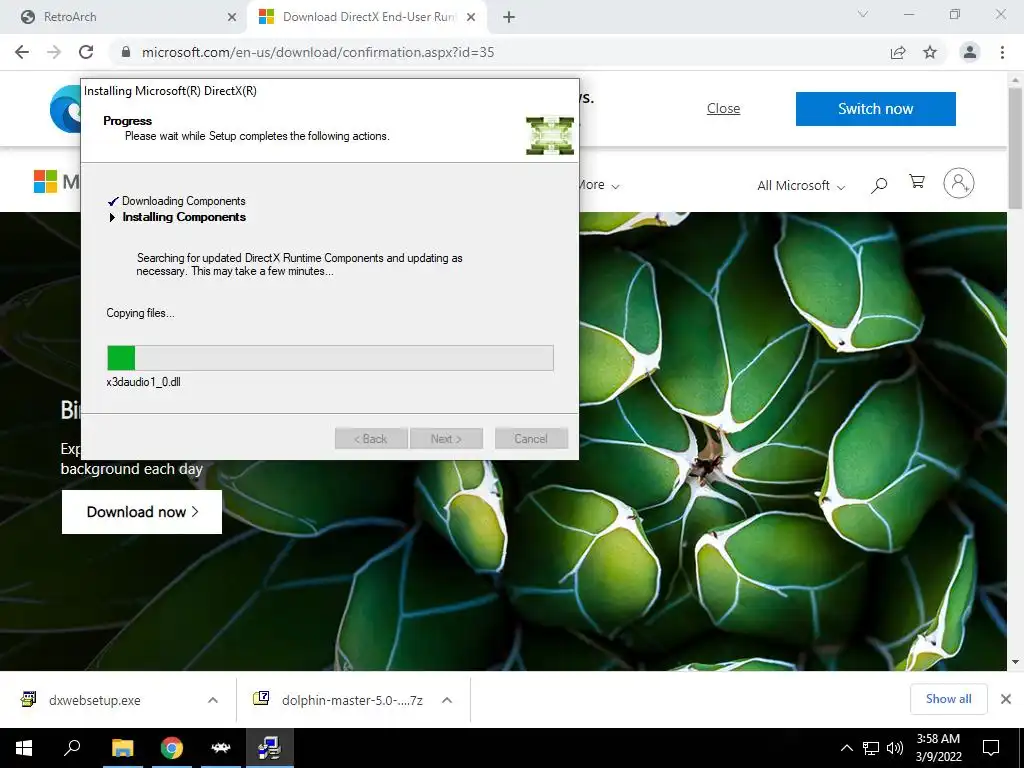Close the RetroArch tab
The image size is (1024, 768).
(x=232, y=17)
